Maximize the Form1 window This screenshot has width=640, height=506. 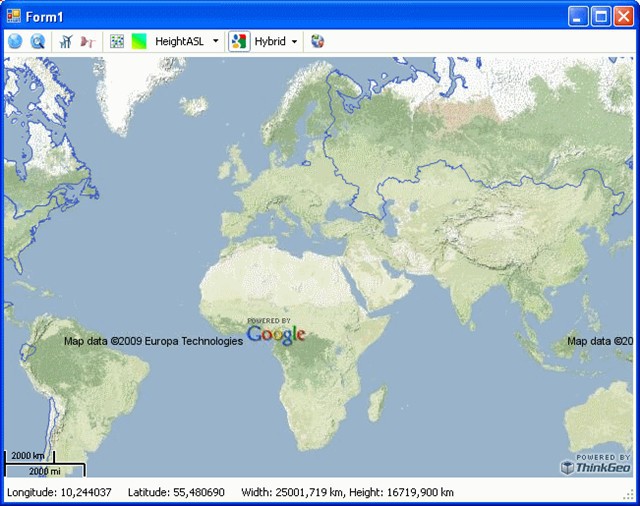click(x=601, y=17)
